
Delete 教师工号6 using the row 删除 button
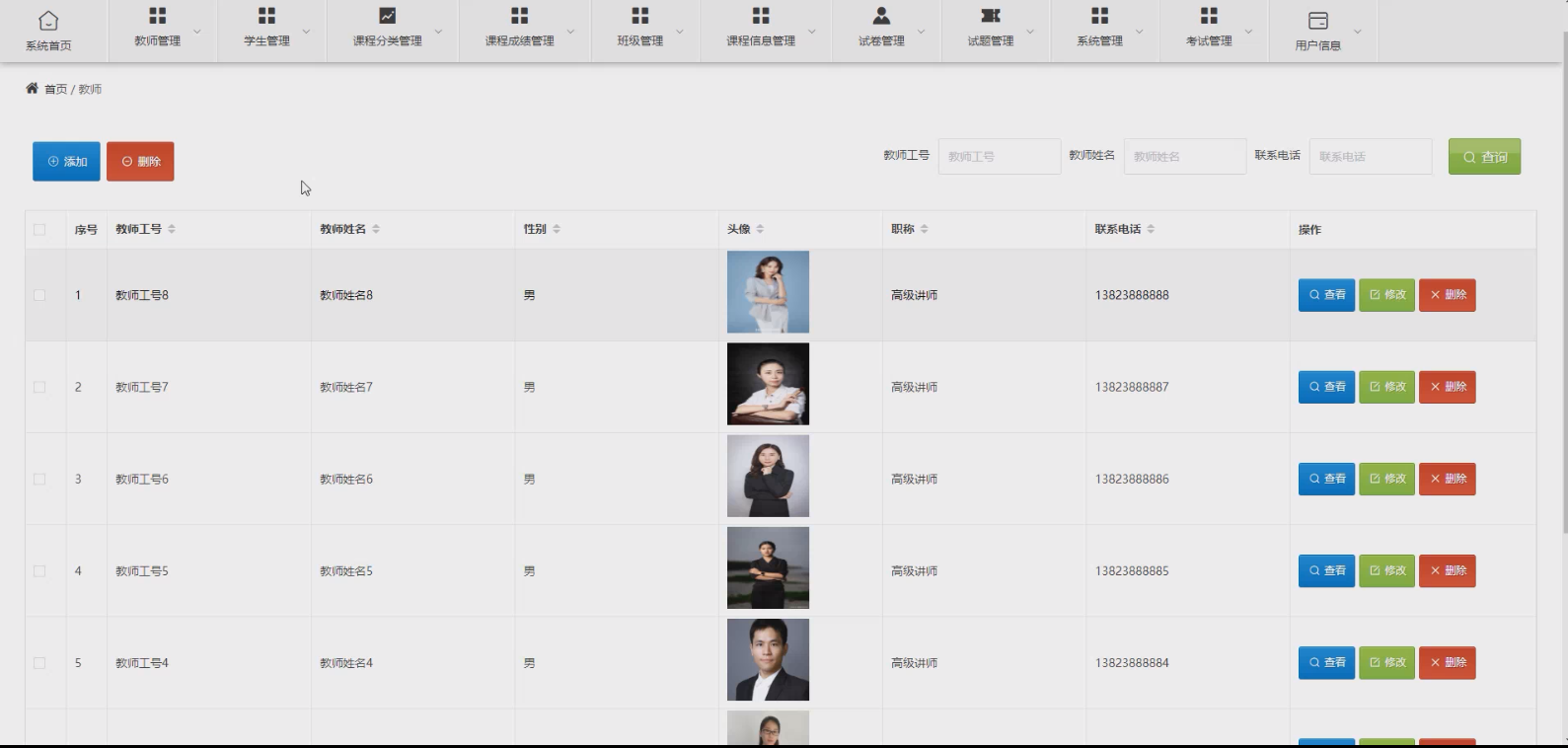point(1448,479)
